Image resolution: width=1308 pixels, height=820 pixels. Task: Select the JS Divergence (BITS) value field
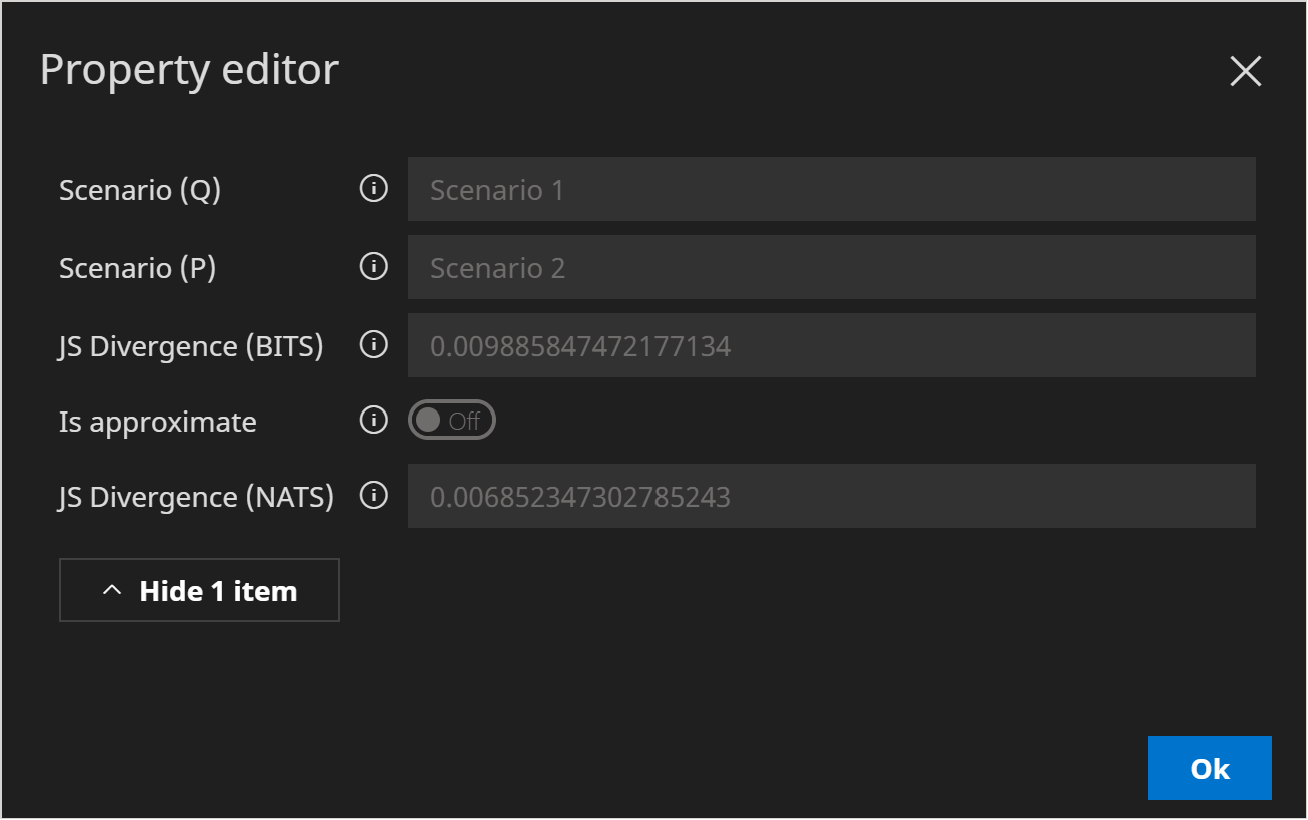[x=831, y=345]
